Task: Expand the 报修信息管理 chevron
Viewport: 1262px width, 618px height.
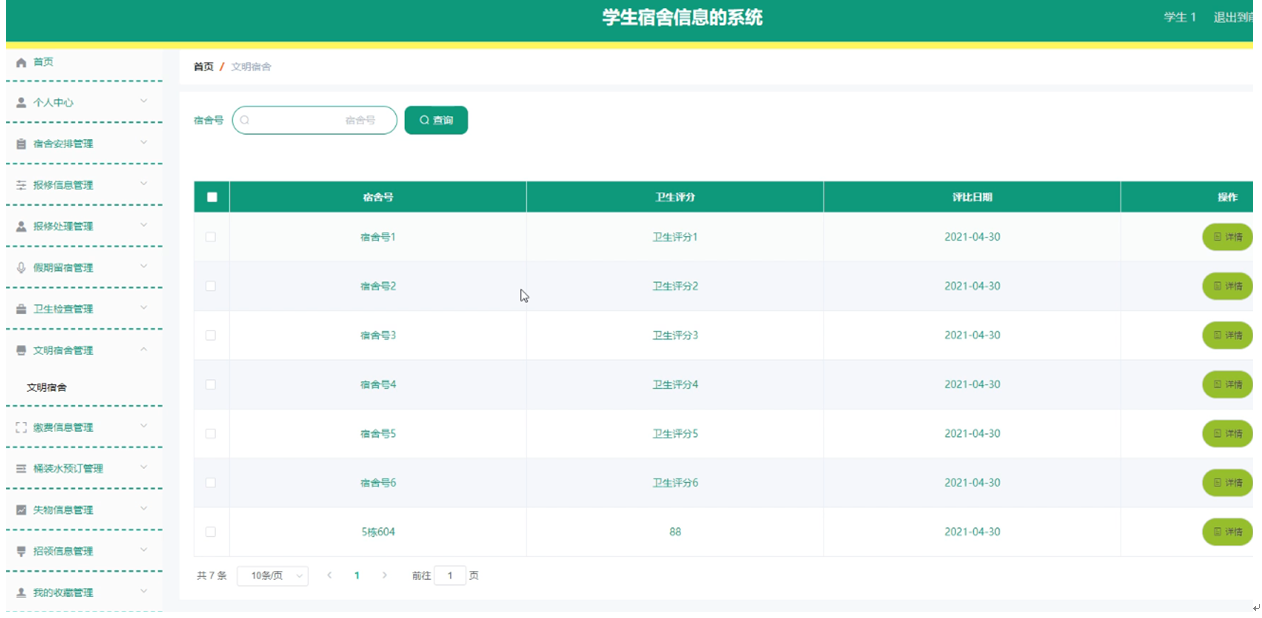Action: pos(144,184)
